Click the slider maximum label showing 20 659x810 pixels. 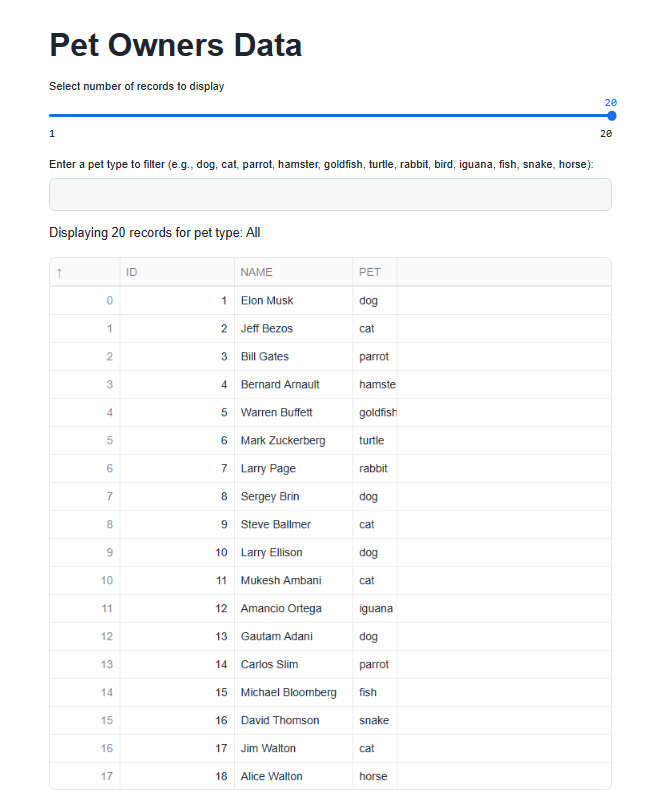(x=608, y=133)
